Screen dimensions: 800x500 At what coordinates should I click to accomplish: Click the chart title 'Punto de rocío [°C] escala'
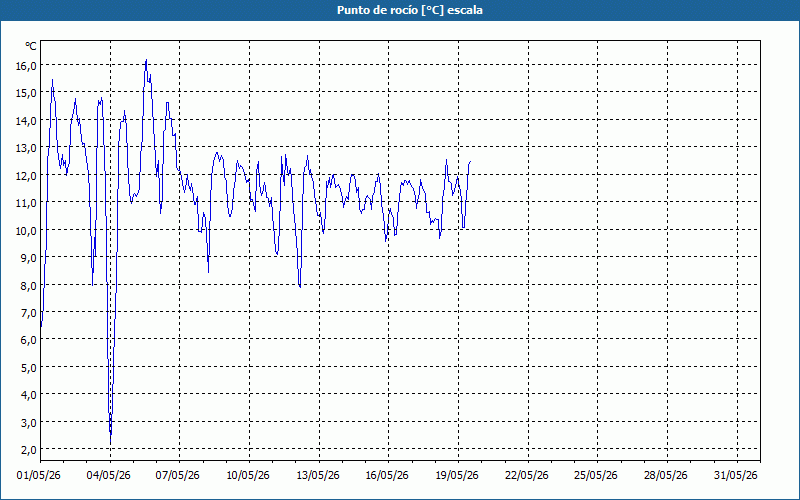coord(410,10)
